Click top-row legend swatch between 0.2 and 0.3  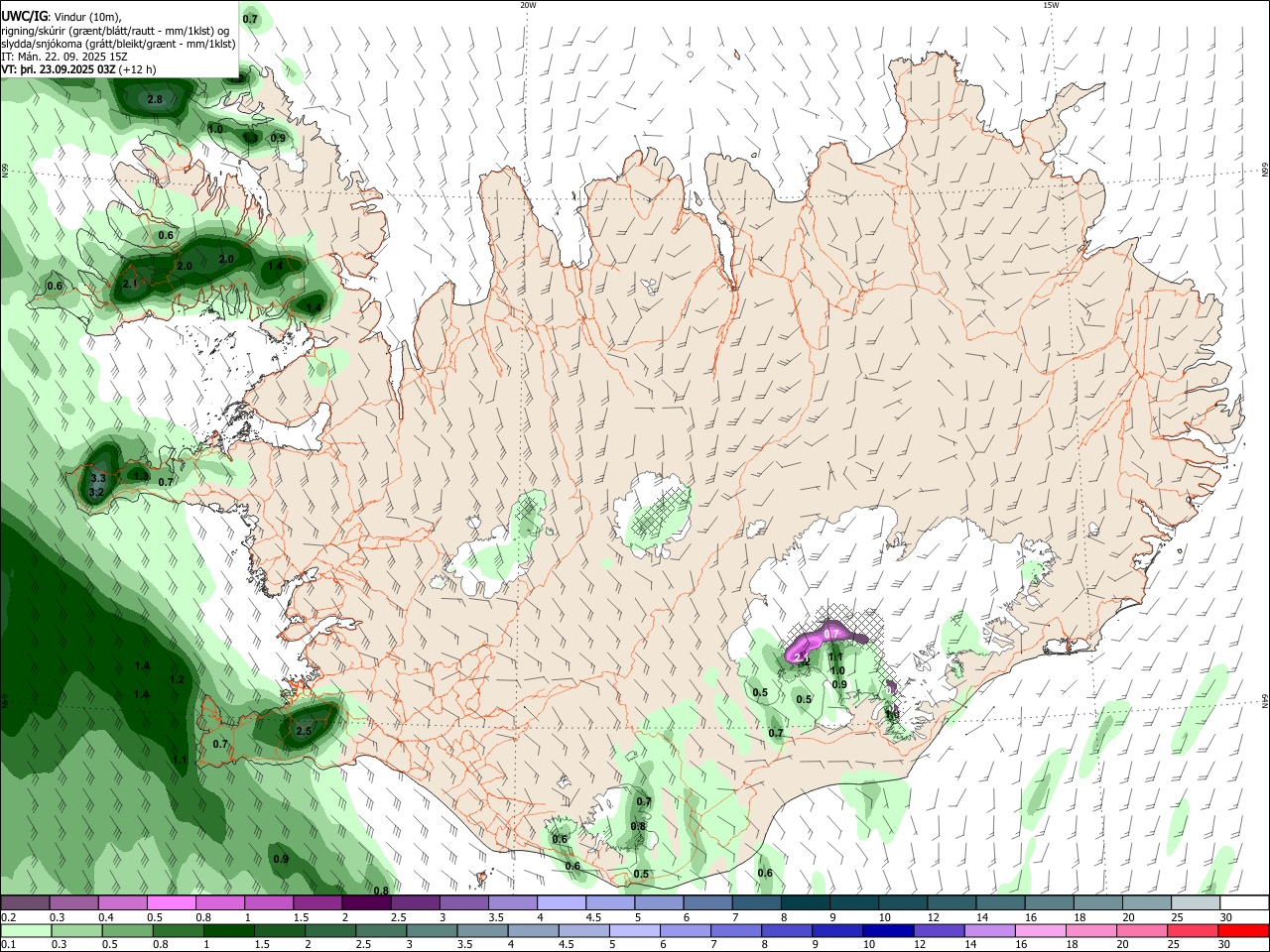[26, 903]
